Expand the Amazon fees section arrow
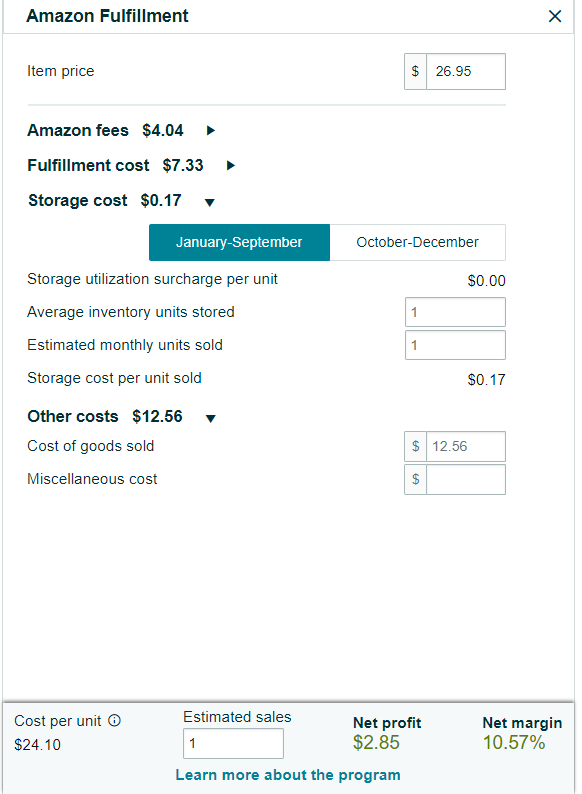582x794 pixels. (211, 131)
